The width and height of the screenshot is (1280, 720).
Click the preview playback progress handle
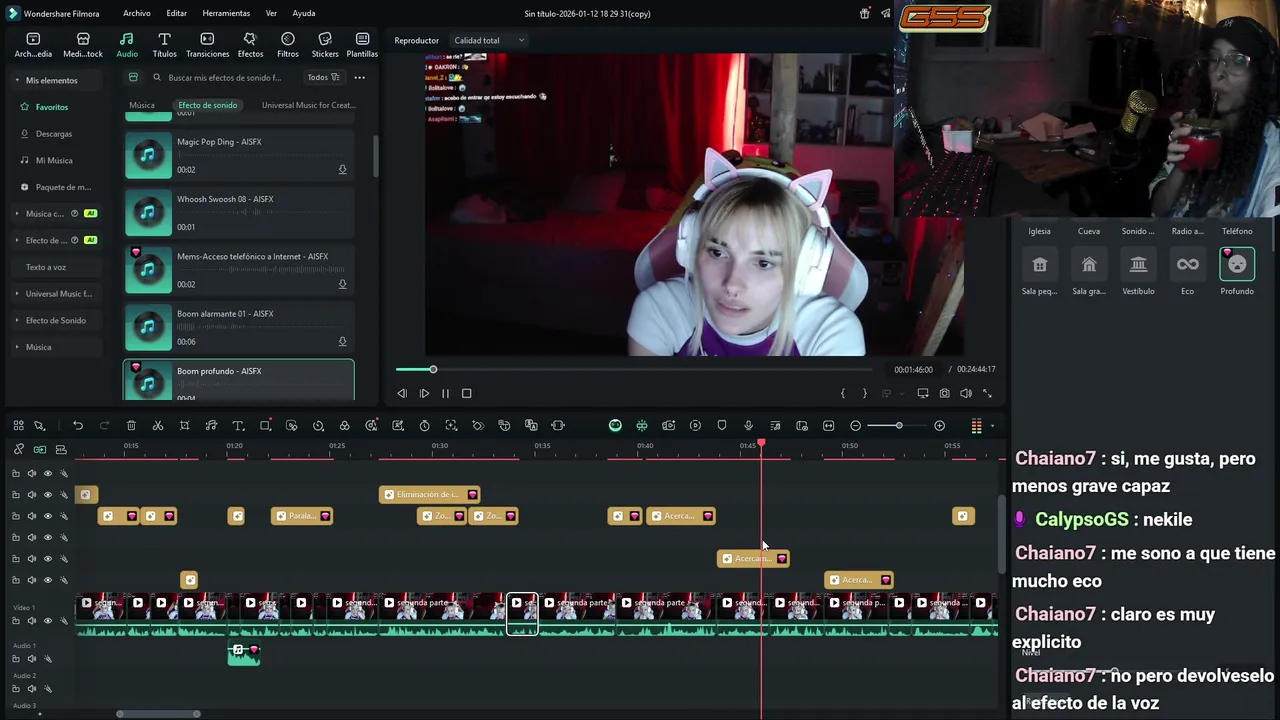tap(433, 370)
